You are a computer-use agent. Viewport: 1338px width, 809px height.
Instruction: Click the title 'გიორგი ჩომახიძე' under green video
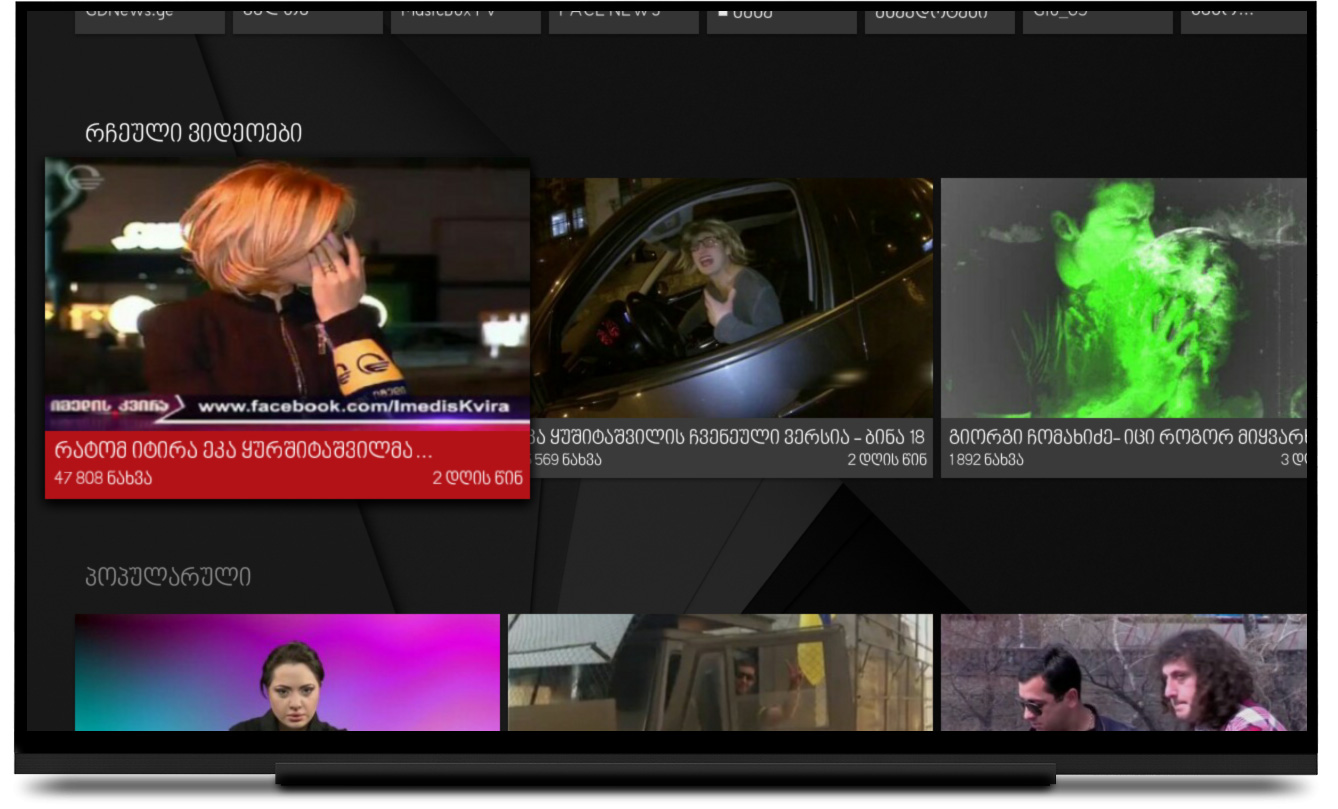(x=1125, y=437)
